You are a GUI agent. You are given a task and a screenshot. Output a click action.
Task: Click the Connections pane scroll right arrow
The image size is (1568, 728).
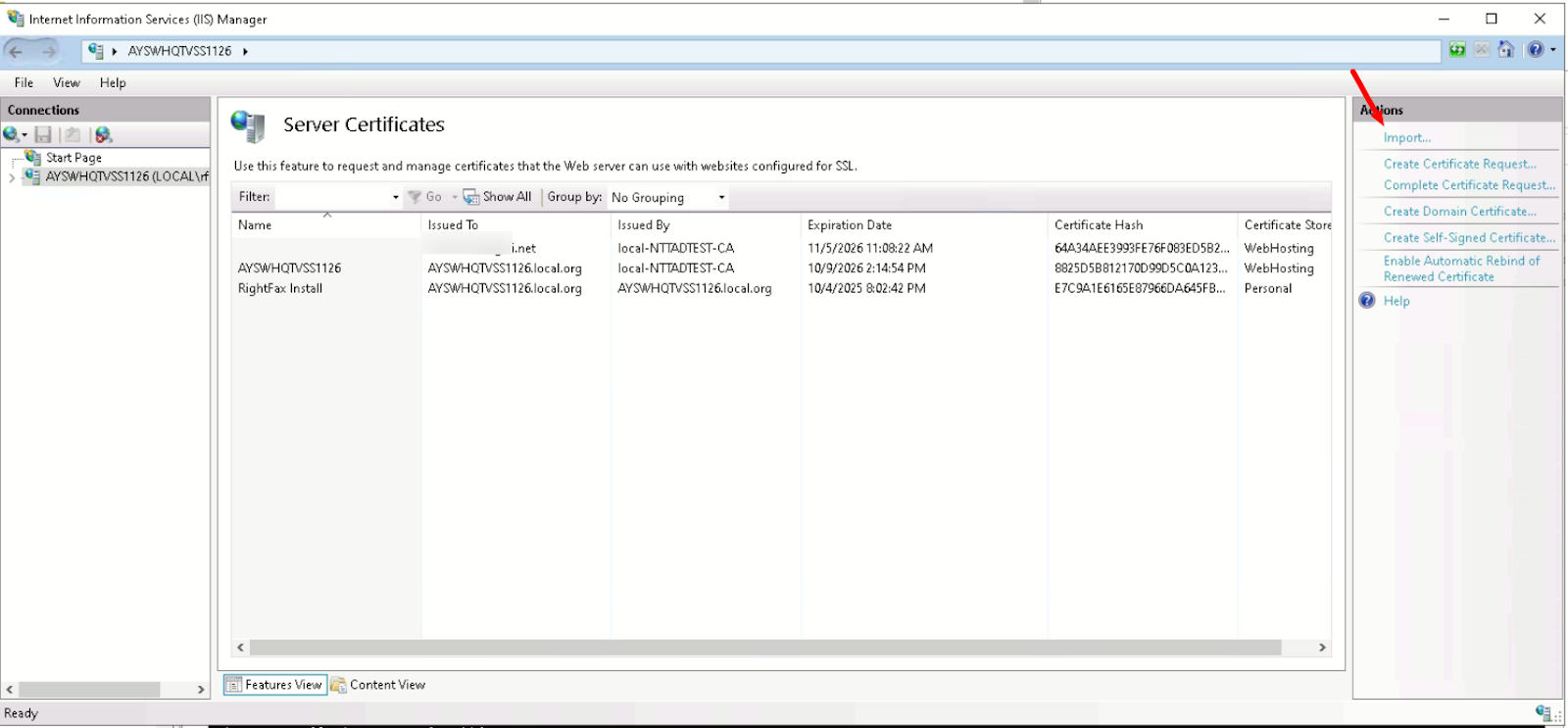point(201,690)
